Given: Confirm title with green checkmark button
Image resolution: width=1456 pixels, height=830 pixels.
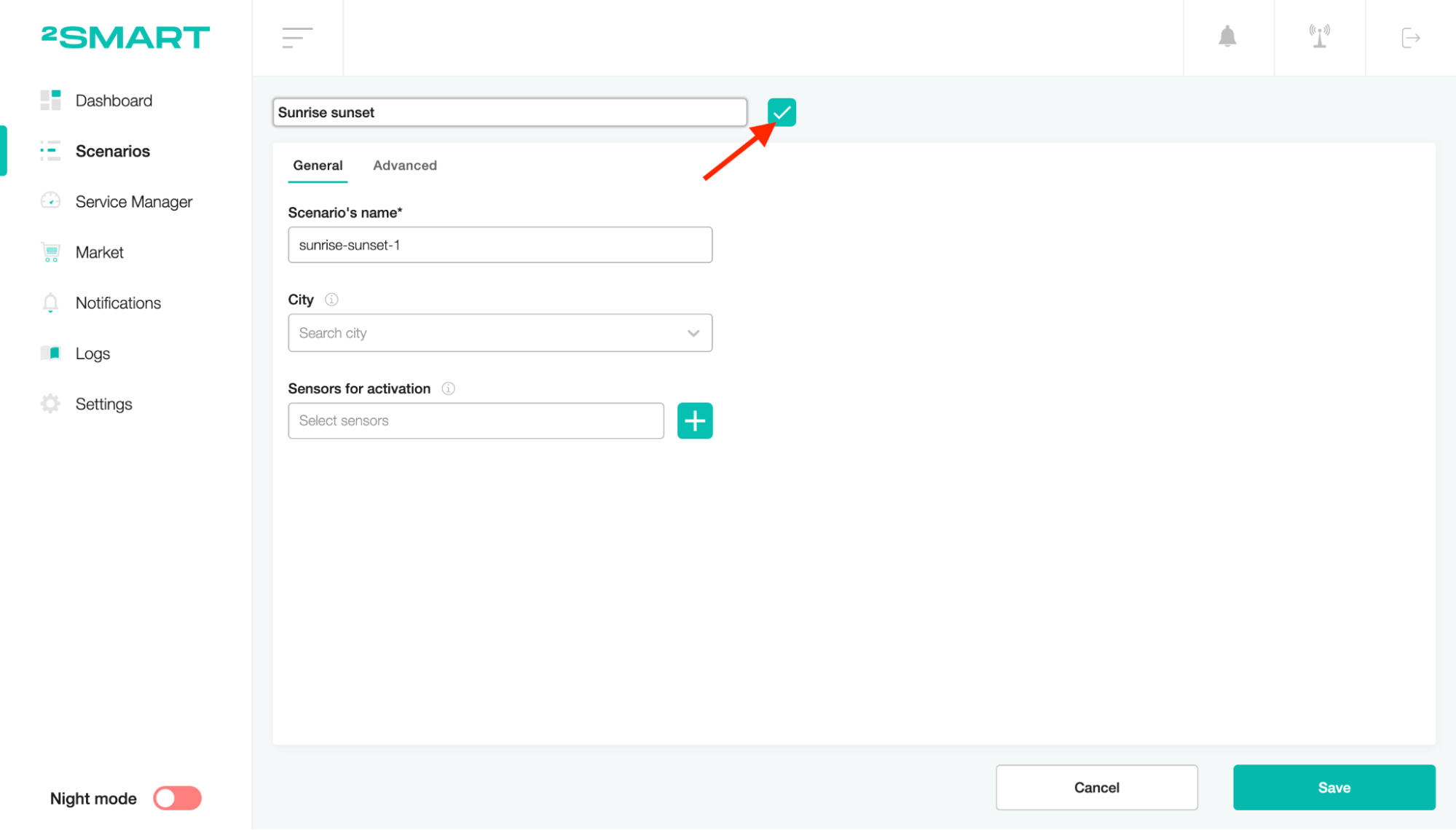Looking at the screenshot, I should pyautogui.click(x=782, y=112).
